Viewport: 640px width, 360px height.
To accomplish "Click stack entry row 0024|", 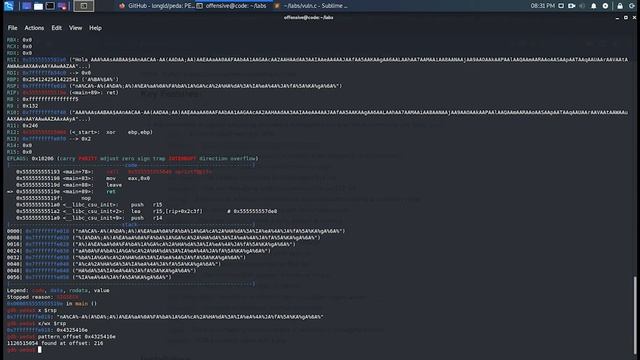I will 139,251.
